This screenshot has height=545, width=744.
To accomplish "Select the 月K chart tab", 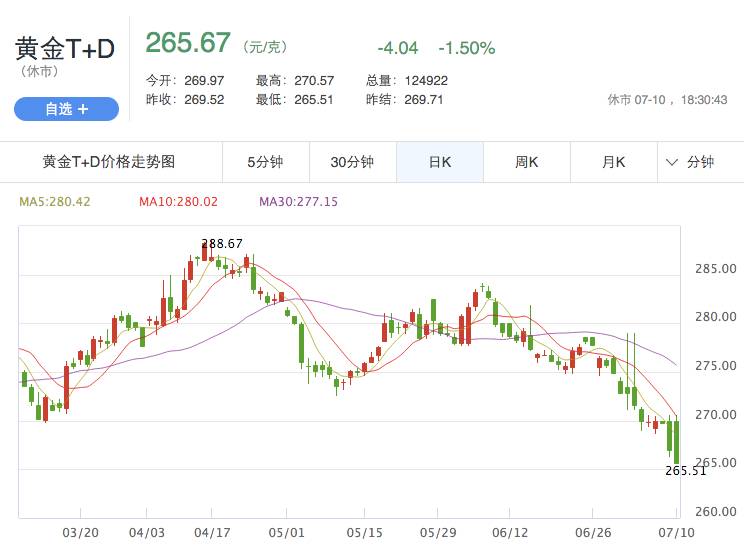I will 614,162.
